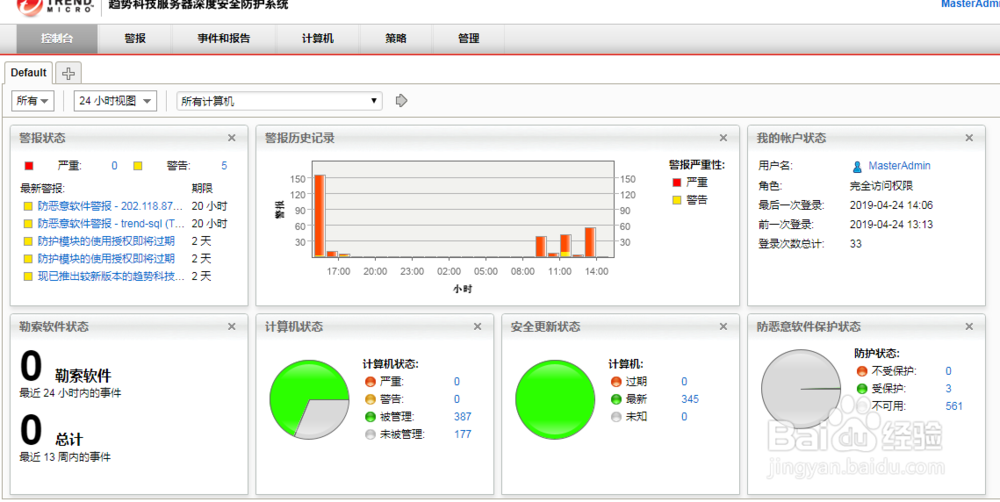The width and height of the screenshot is (1000, 502).
Task: Click gray 未被管理 ball icon
Action: (371, 434)
